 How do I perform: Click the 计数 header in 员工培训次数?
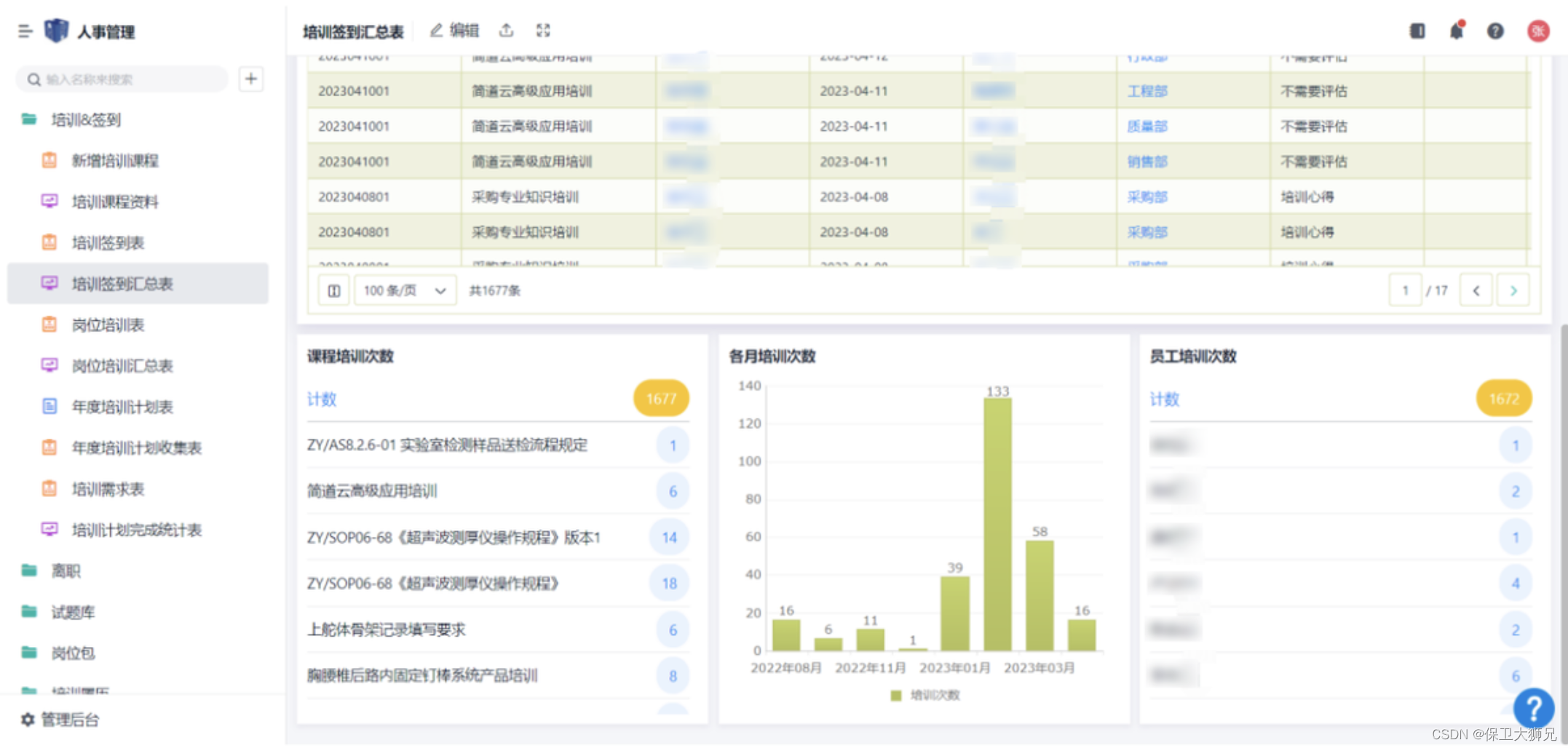1165,399
